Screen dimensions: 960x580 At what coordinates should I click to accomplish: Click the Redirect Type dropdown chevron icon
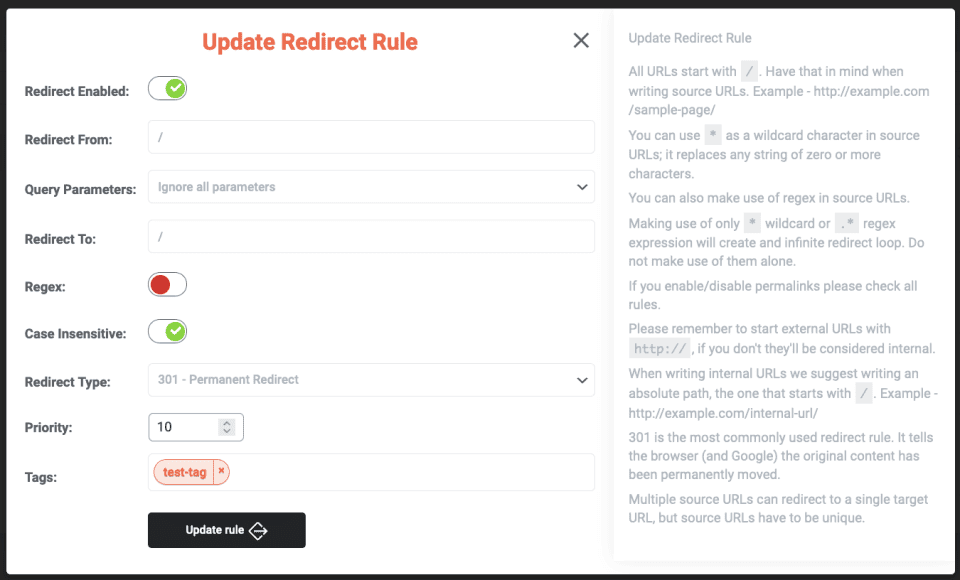[582, 380]
